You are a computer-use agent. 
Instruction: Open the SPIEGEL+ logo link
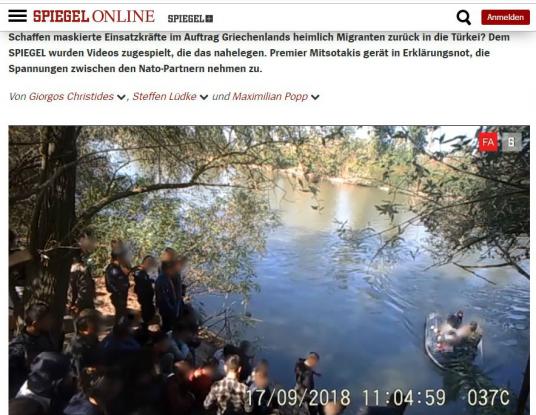point(190,19)
